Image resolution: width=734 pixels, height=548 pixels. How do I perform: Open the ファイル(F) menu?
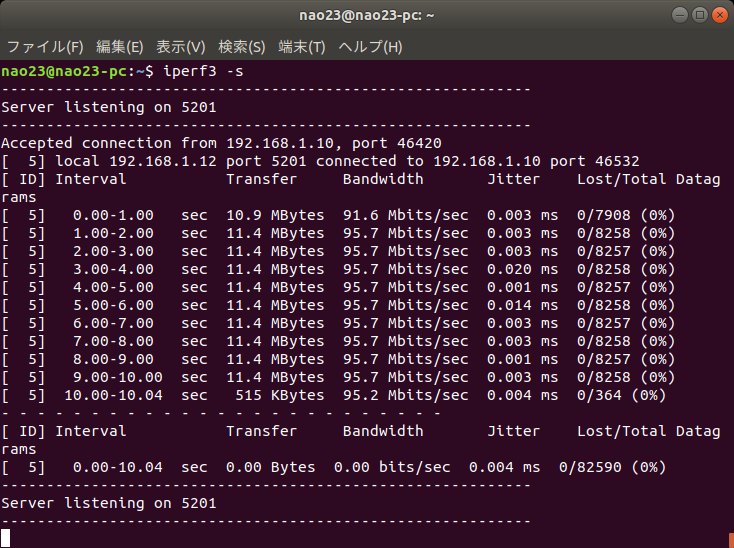45,47
